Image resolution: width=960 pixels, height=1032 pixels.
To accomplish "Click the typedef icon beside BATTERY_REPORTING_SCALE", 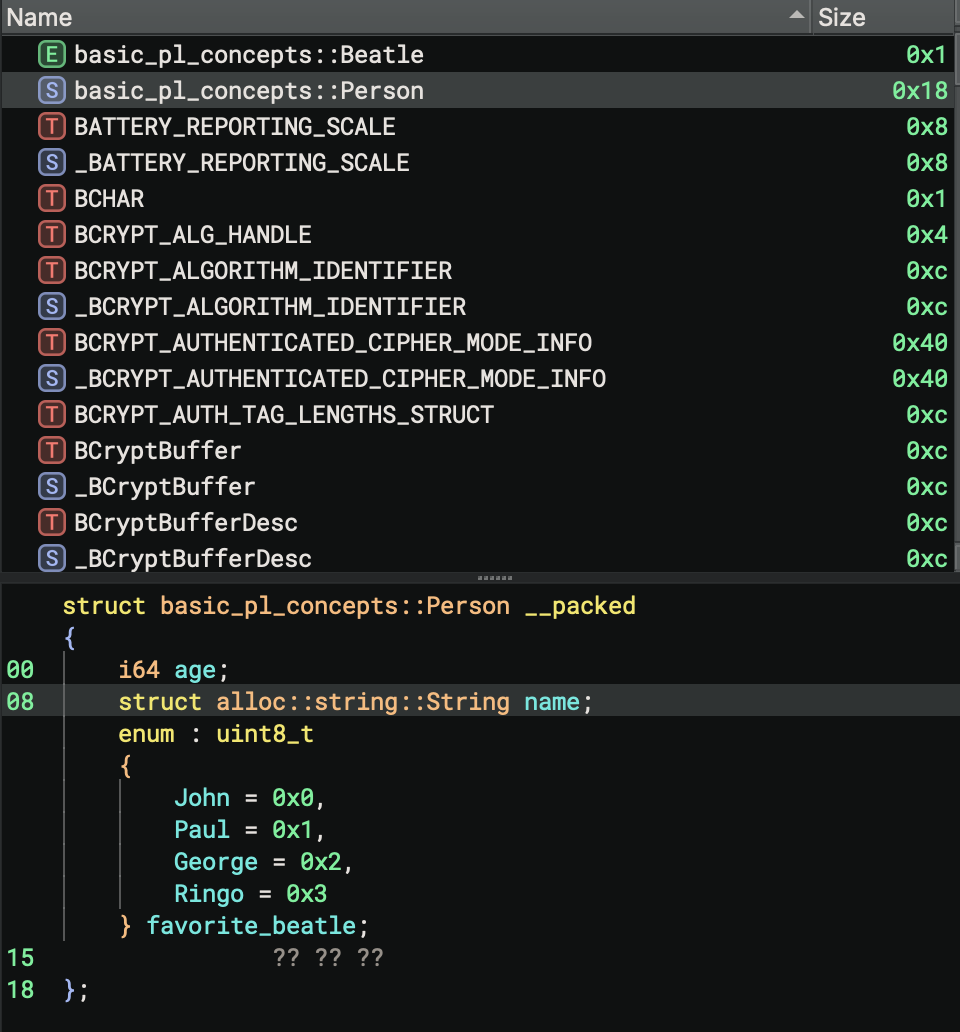I will coord(51,127).
